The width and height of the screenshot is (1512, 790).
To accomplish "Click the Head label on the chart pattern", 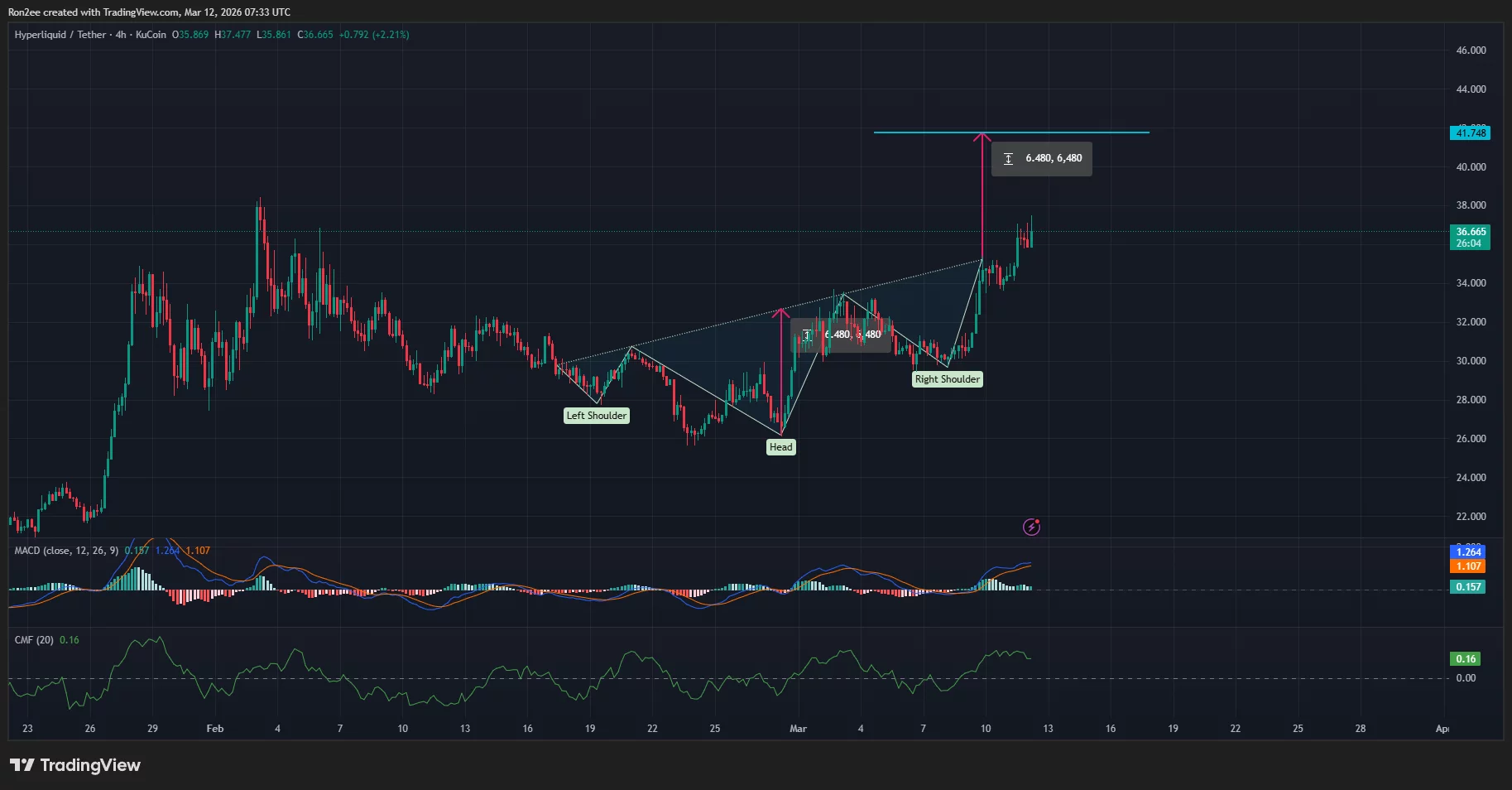I will coord(780,446).
